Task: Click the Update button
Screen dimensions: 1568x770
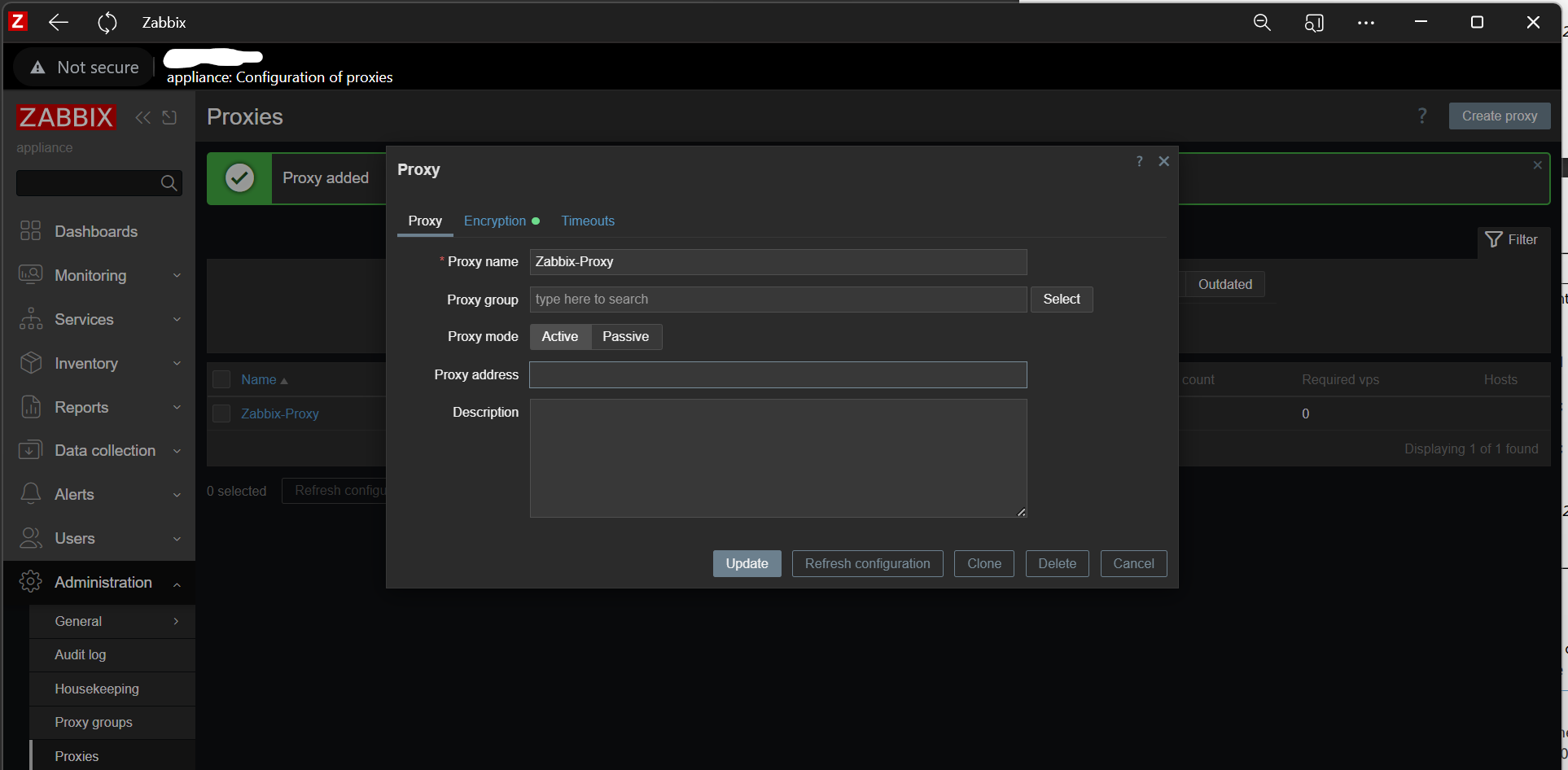Action: point(747,564)
